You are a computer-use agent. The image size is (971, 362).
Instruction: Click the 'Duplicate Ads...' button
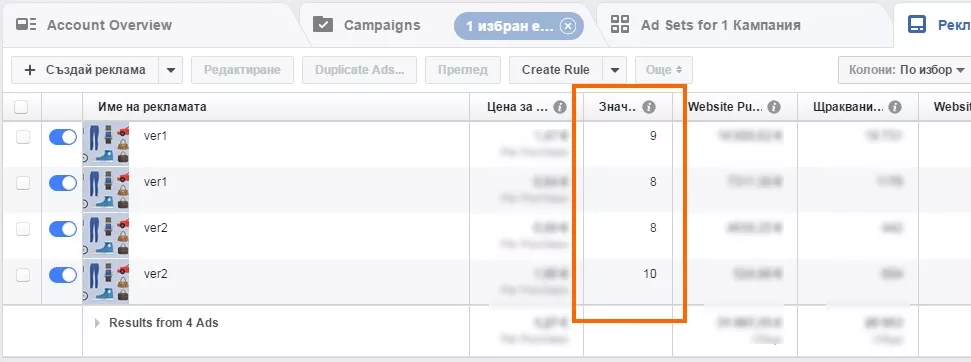[359, 70]
